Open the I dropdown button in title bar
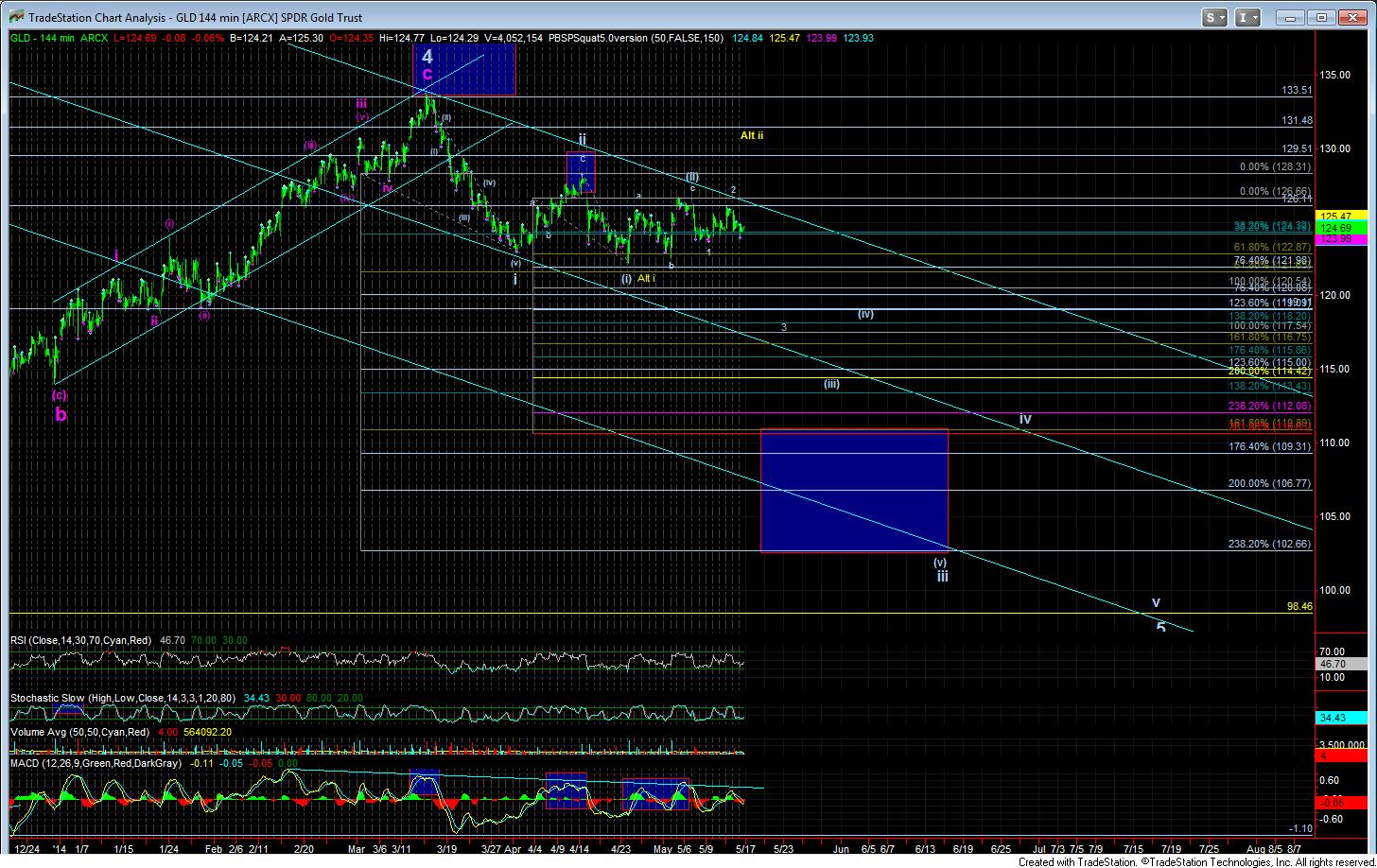The height and width of the screenshot is (868, 1377). coord(1249,17)
